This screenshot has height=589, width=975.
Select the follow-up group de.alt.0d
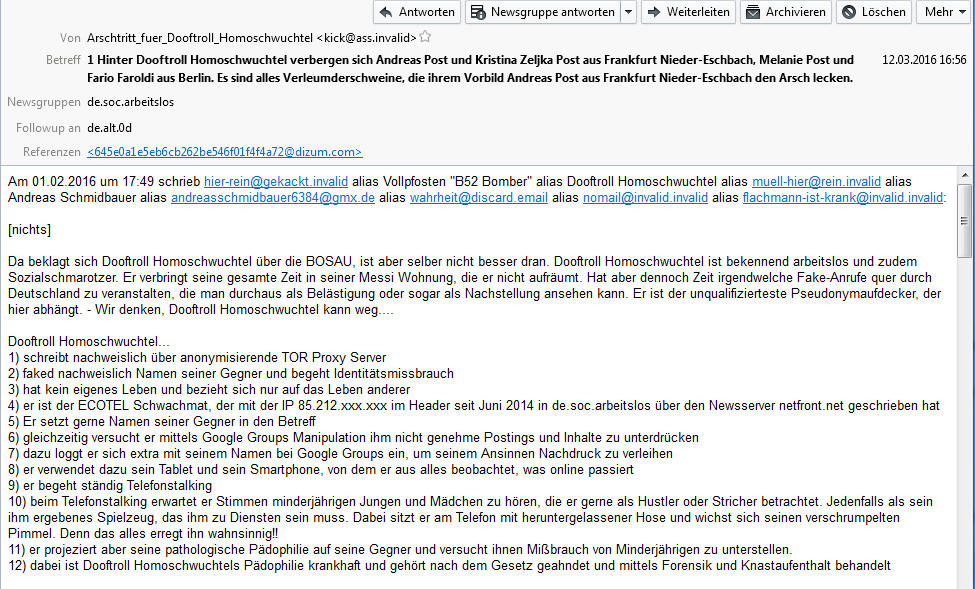click(109, 128)
